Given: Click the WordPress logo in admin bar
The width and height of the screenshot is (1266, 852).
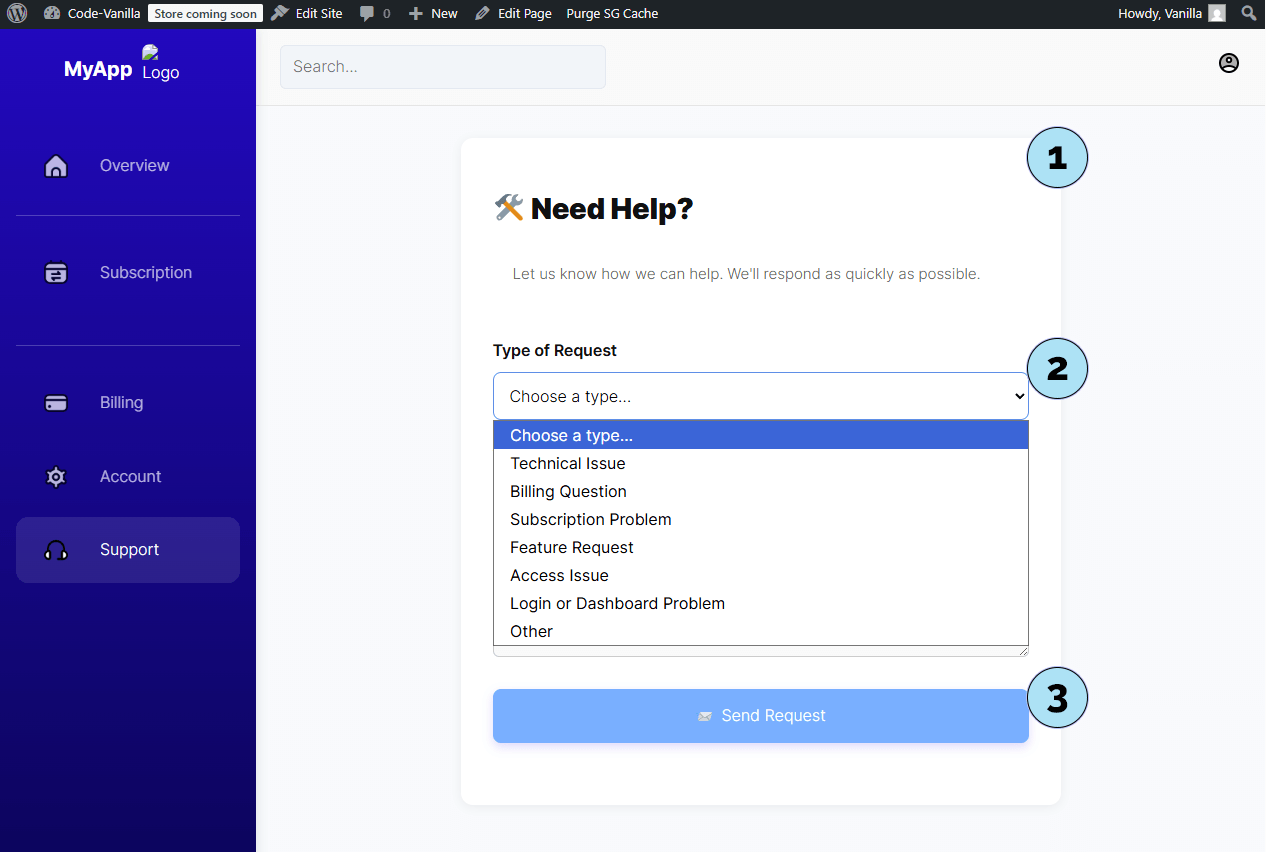Looking at the screenshot, I should [x=17, y=14].
